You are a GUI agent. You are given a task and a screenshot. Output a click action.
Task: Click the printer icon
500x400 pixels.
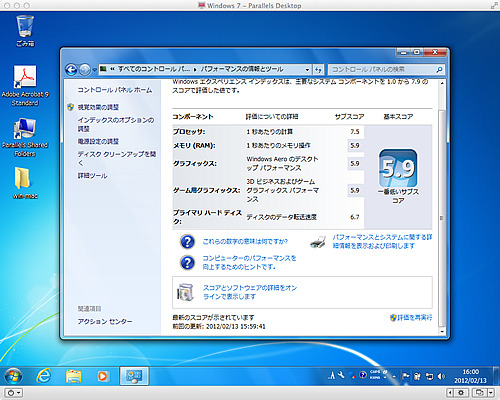[x=318, y=242]
